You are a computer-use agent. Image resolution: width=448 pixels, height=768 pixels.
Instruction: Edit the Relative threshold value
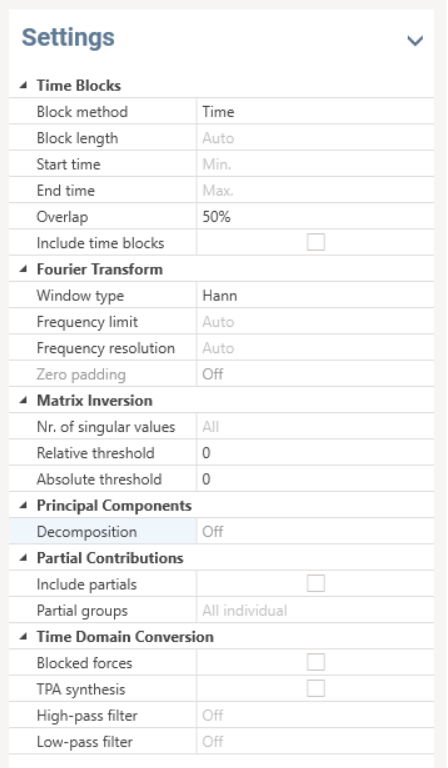(315, 453)
